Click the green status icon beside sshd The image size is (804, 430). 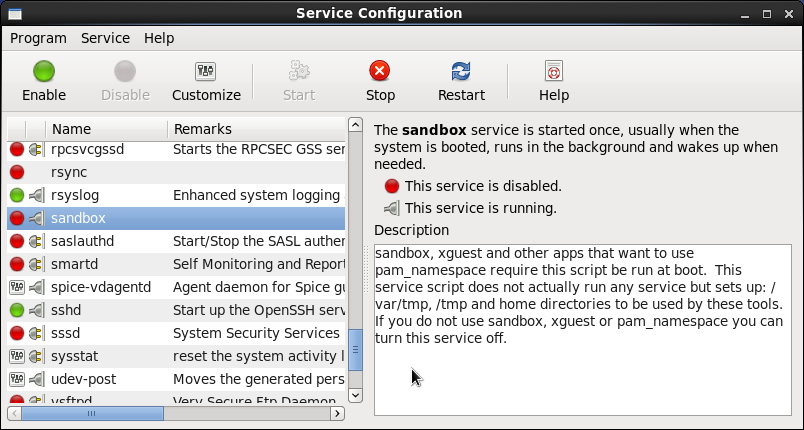pyautogui.click(x=17, y=310)
